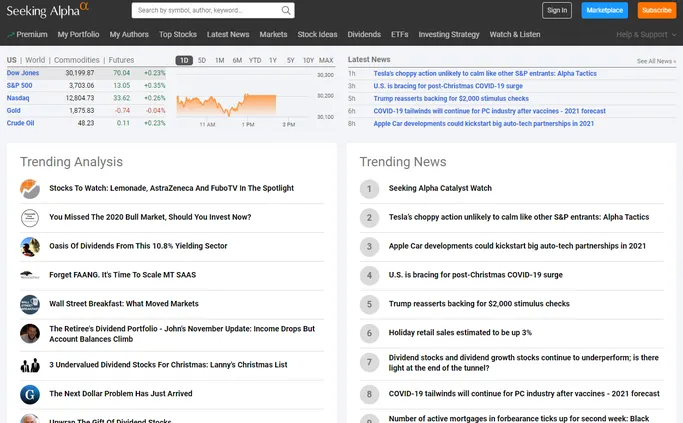Open the Latest News menu
683x423 pixels.
pos(228,34)
